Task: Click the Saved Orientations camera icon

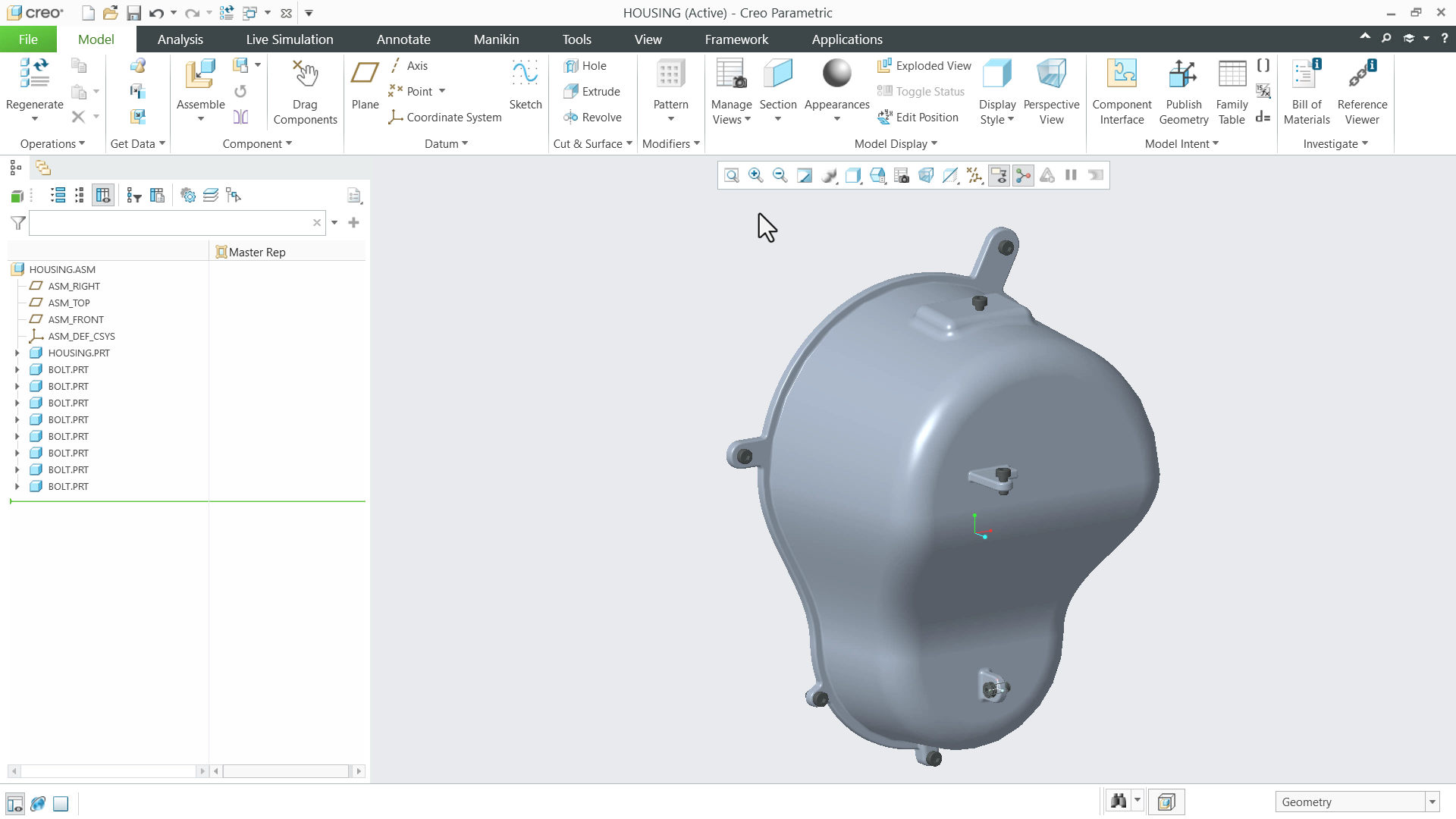Action: [x=902, y=175]
